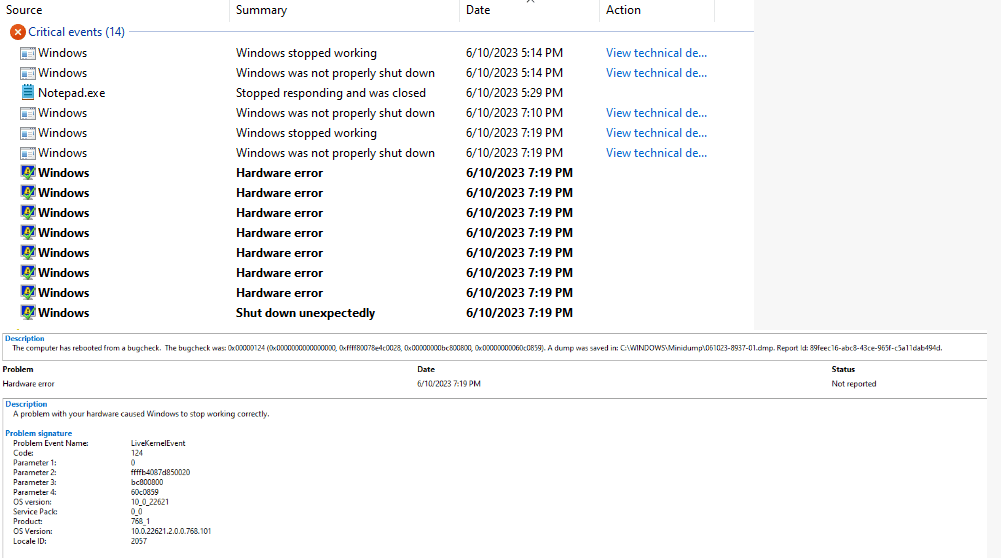Click Windows icon for 5:14 PM improper shutdown
Image resolution: width=1001 pixels, height=558 pixels.
[x=27, y=73]
